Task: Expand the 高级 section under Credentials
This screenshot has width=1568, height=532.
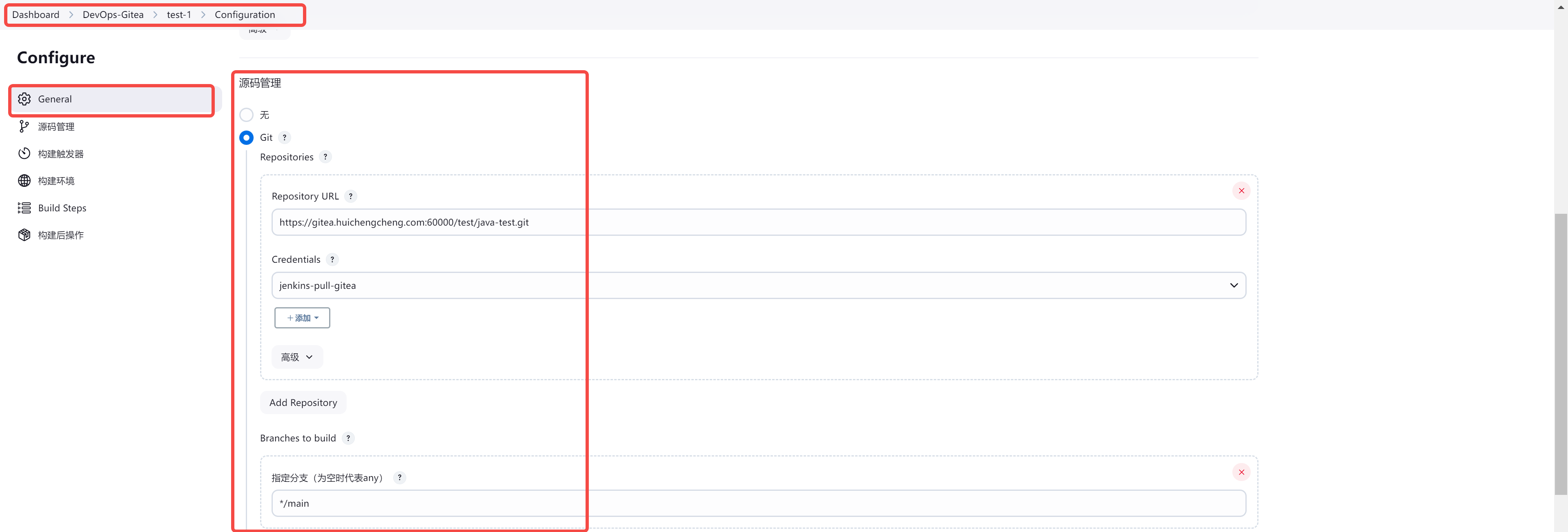Action: (x=297, y=357)
